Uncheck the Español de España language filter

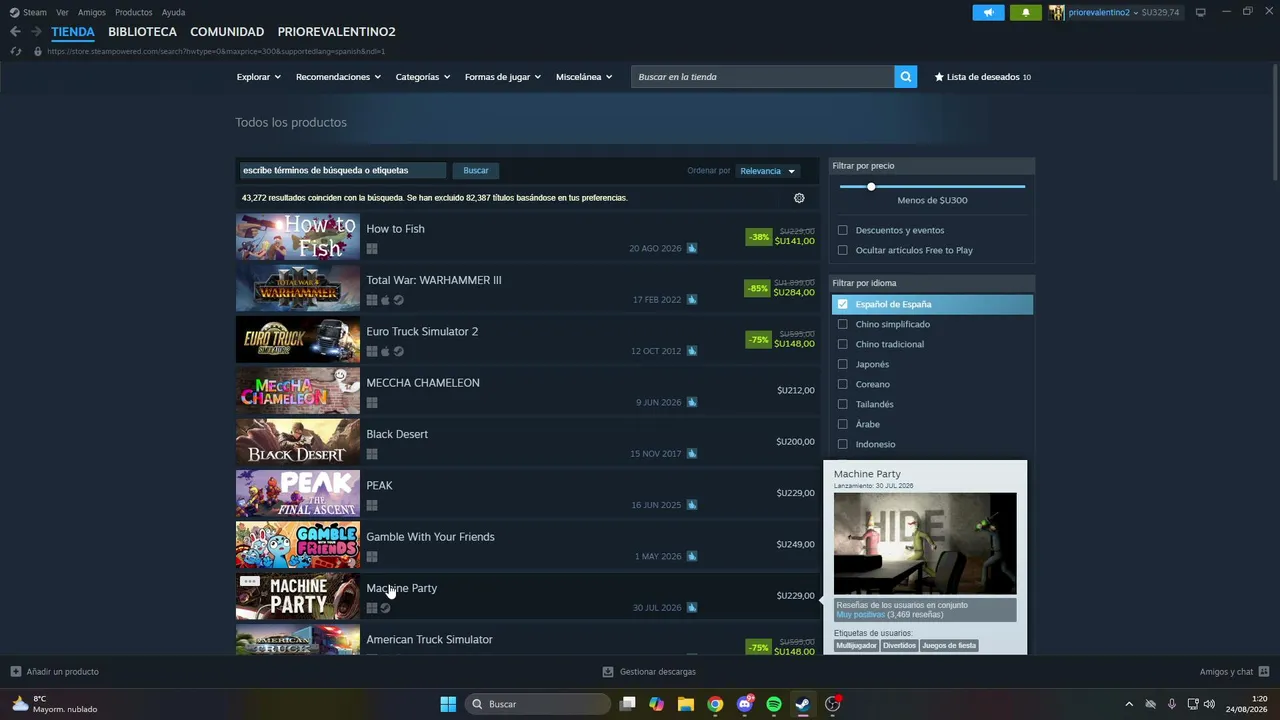click(x=843, y=304)
